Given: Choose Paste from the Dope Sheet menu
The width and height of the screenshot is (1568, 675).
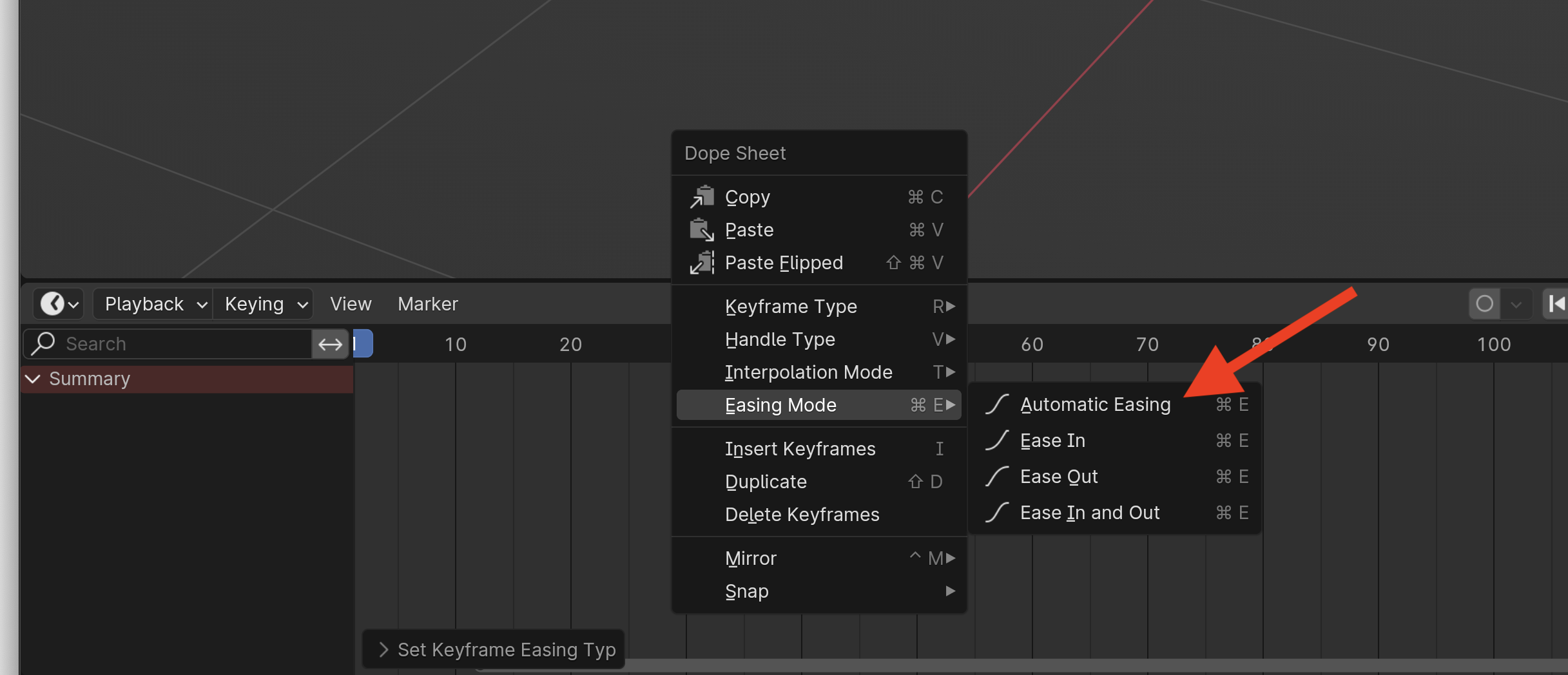Looking at the screenshot, I should 818,230.
